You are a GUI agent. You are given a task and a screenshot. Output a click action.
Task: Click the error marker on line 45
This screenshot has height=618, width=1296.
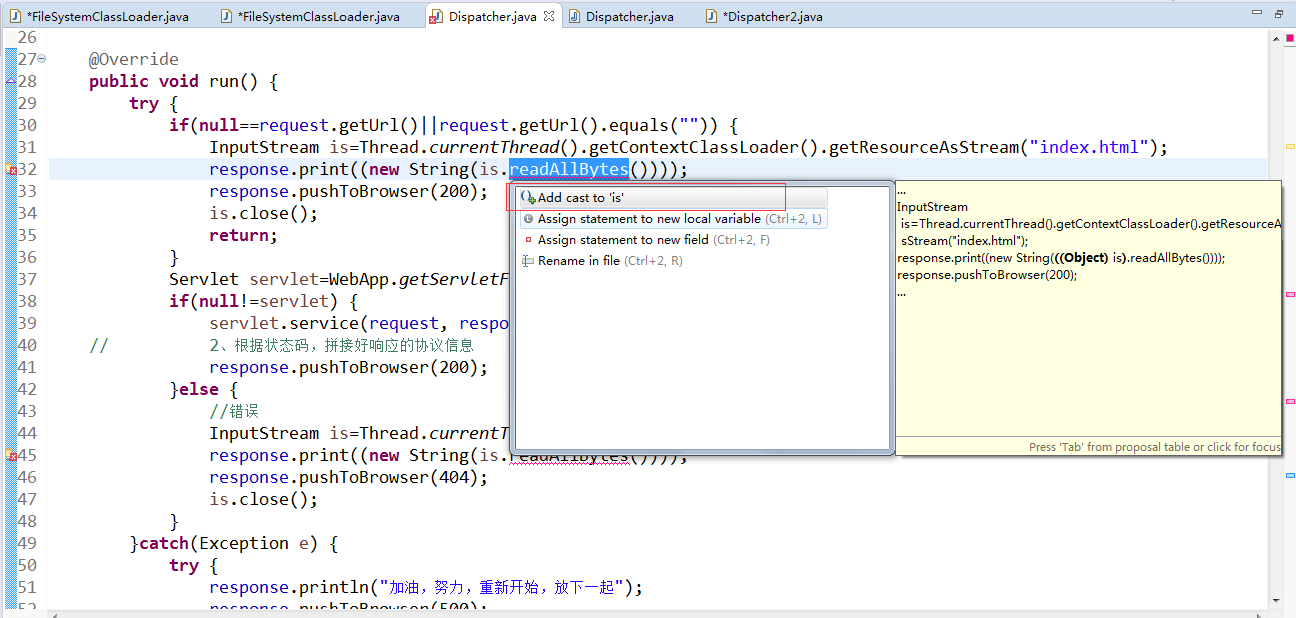(11, 456)
